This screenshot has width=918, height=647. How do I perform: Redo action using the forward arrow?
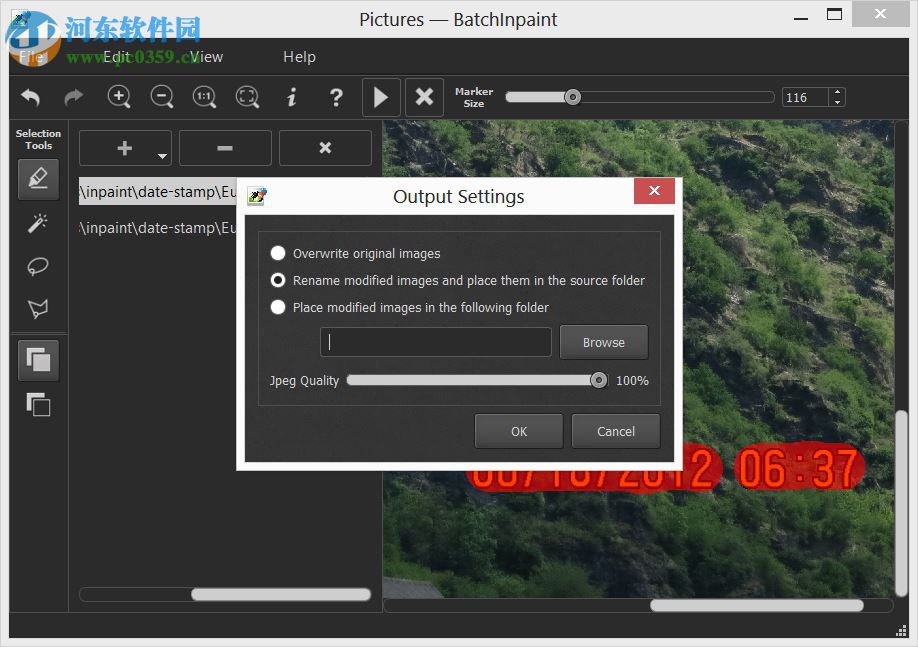tap(73, 97)
